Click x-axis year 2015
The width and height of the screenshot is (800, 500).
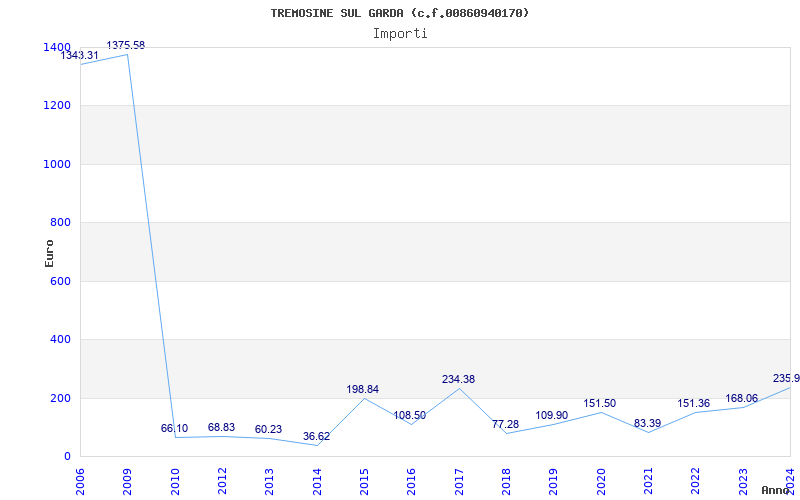(x=364, y=481)
